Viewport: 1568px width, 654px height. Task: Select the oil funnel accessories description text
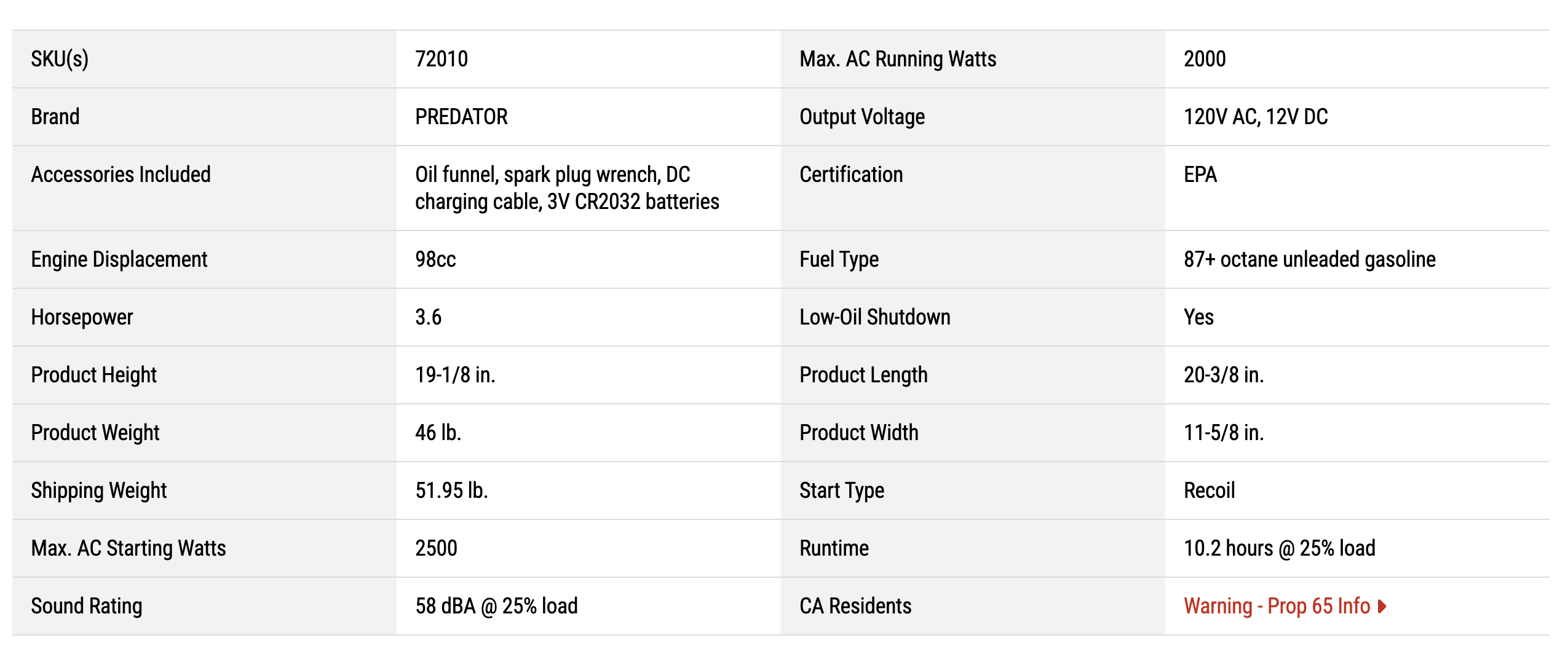(567, 188)
